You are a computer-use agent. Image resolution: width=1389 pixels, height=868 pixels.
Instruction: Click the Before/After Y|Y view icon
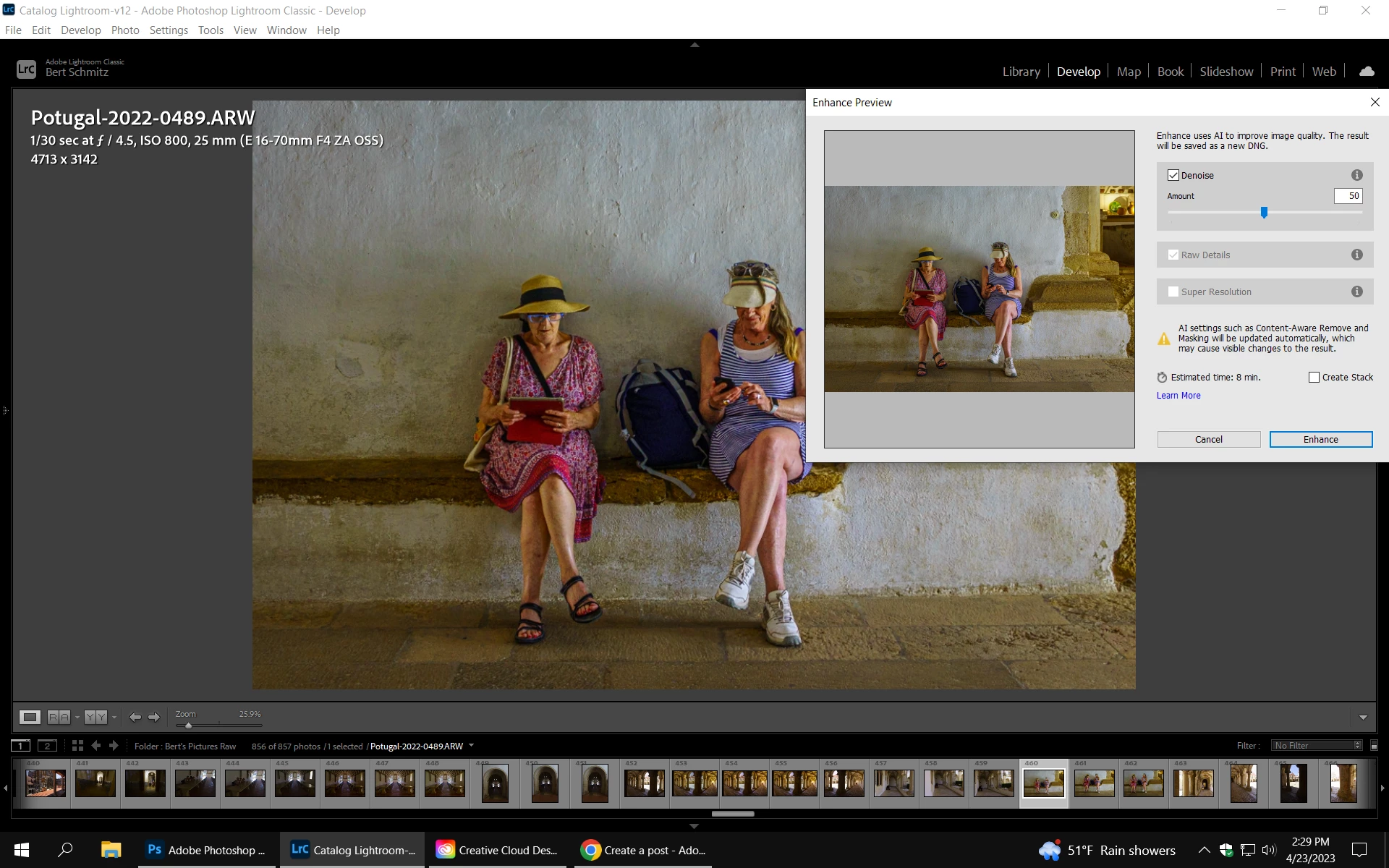click(95, 717)
